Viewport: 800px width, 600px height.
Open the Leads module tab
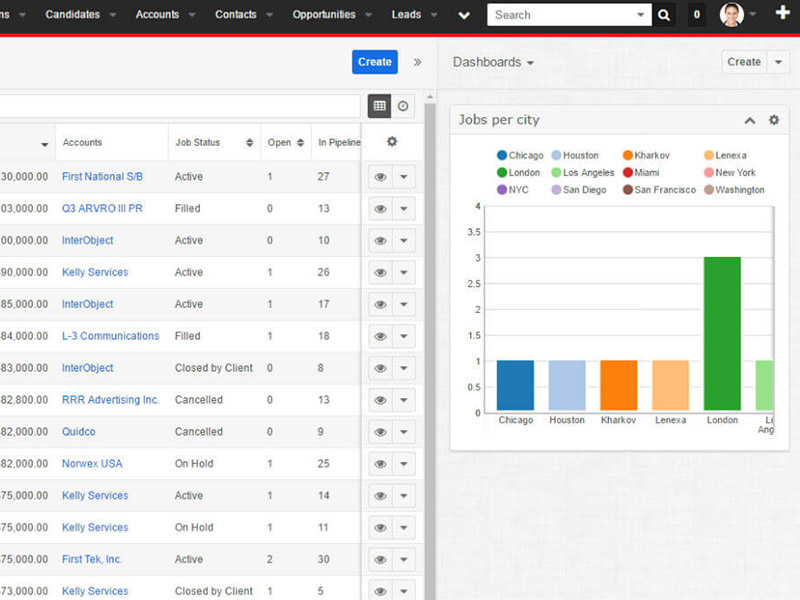406,14
